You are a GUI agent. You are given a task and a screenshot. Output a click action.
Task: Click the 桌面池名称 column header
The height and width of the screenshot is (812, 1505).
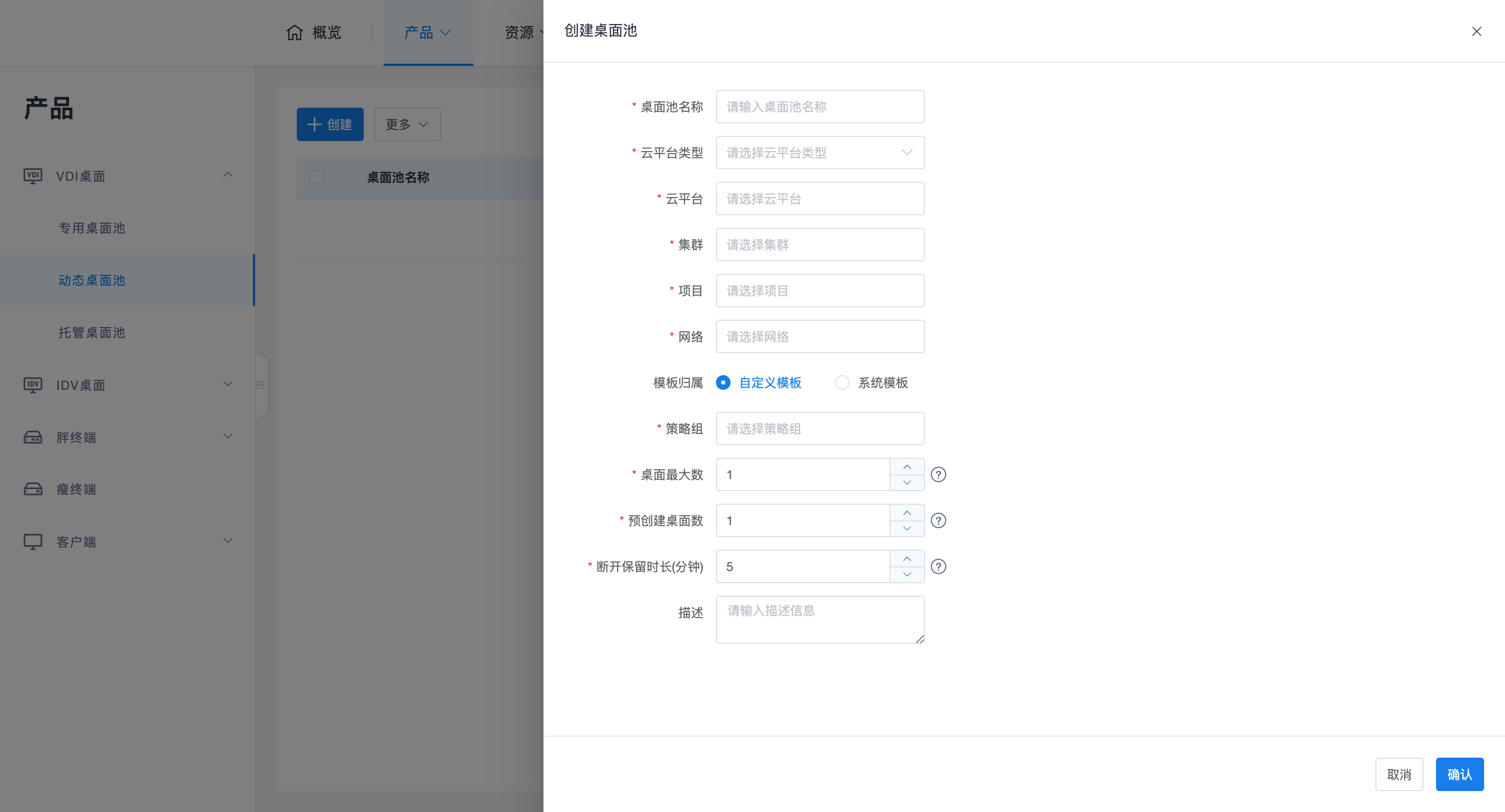398,177
